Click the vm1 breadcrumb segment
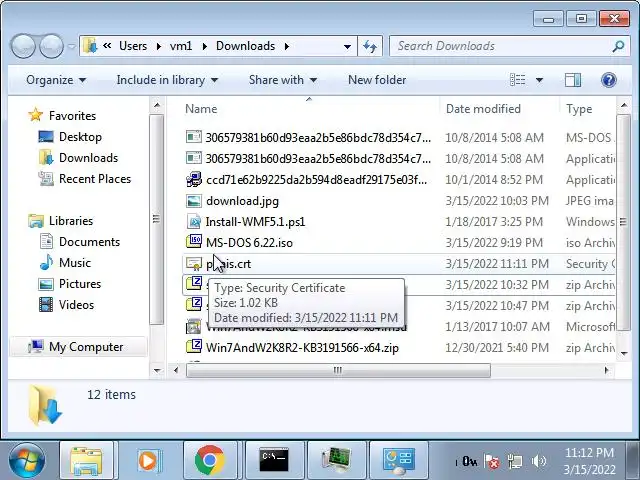 point(181,46)
